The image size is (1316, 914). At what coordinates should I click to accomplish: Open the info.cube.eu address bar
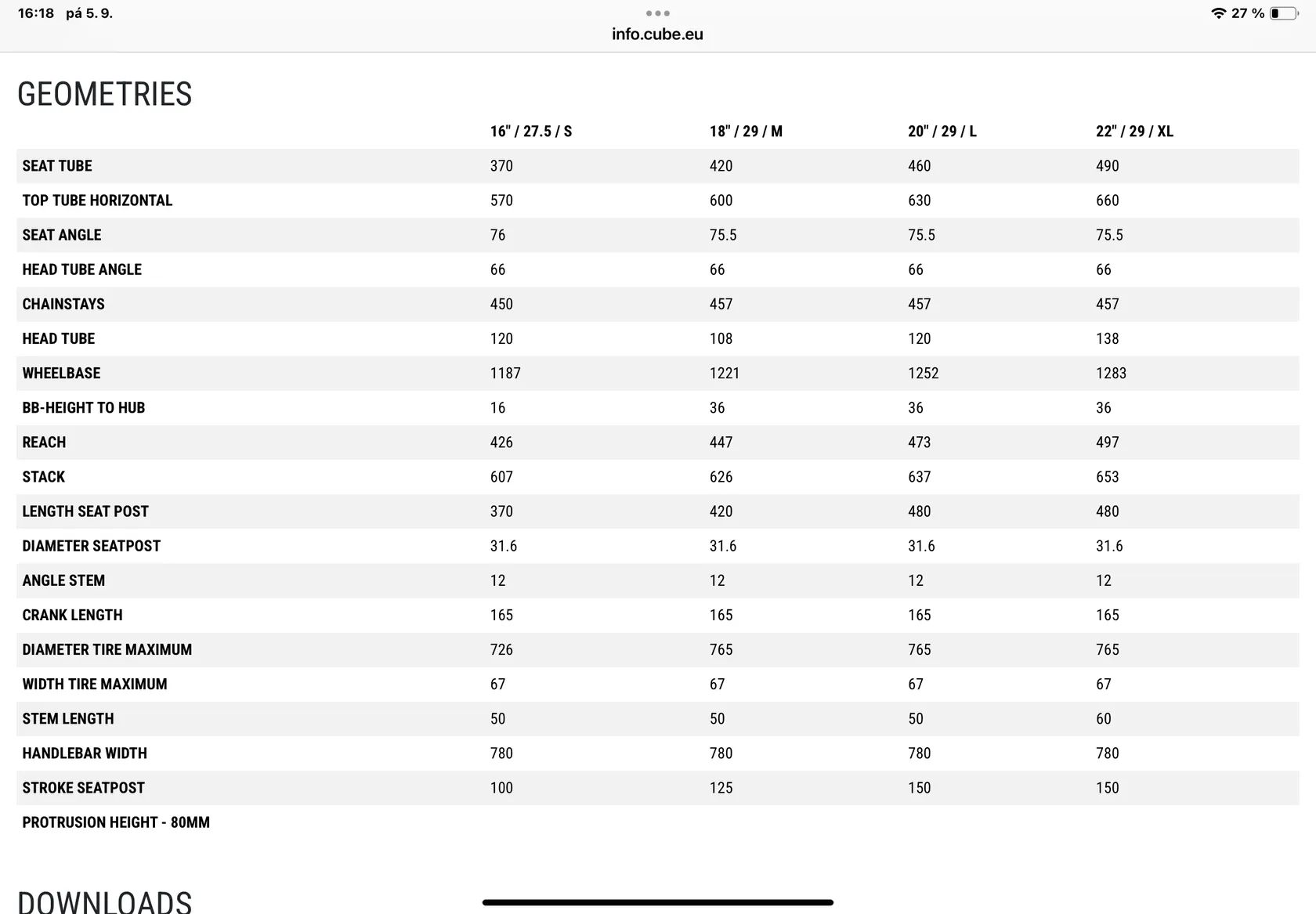point(657,34)
